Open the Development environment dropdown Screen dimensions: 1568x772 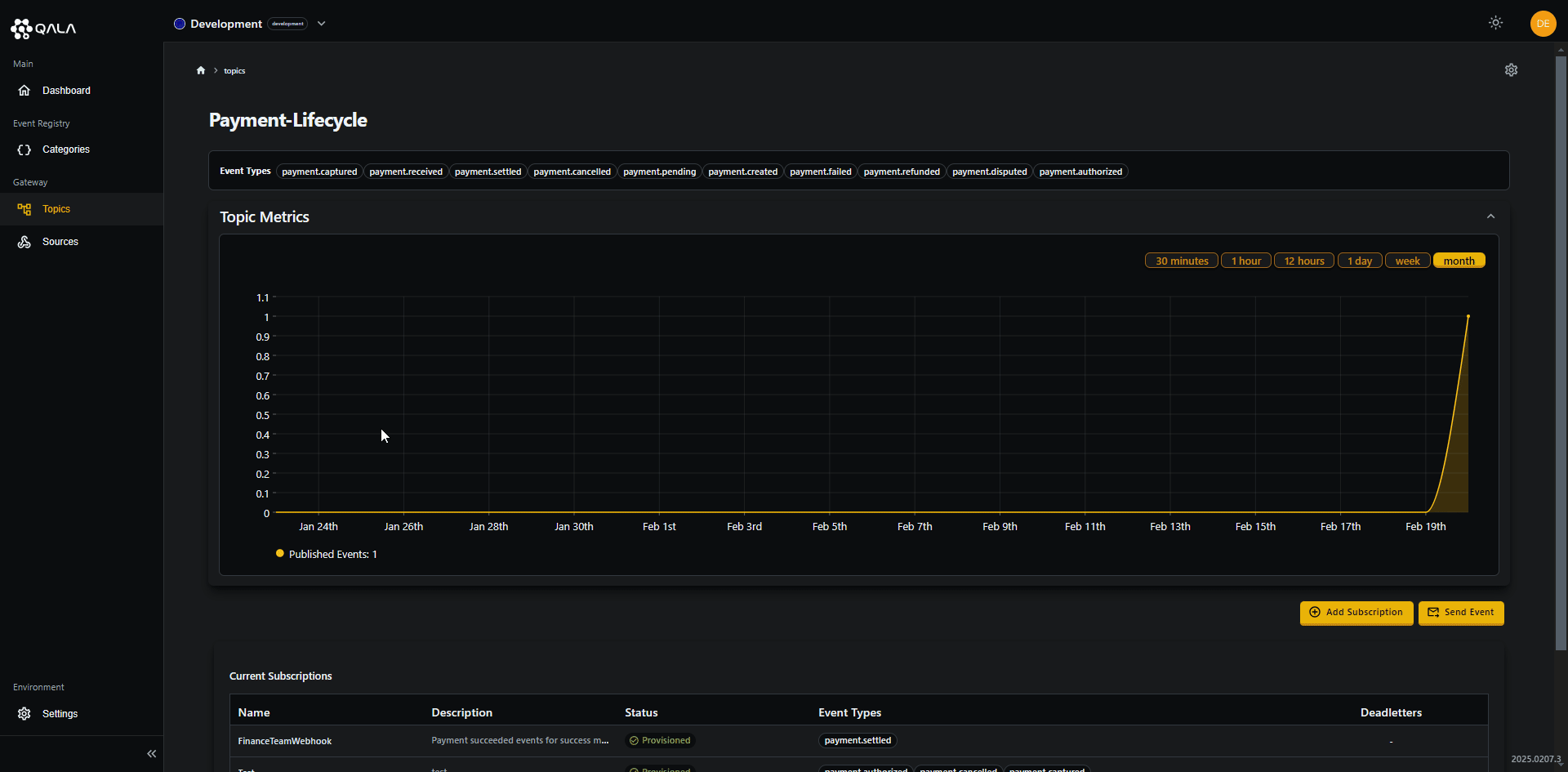pos(322,23)
